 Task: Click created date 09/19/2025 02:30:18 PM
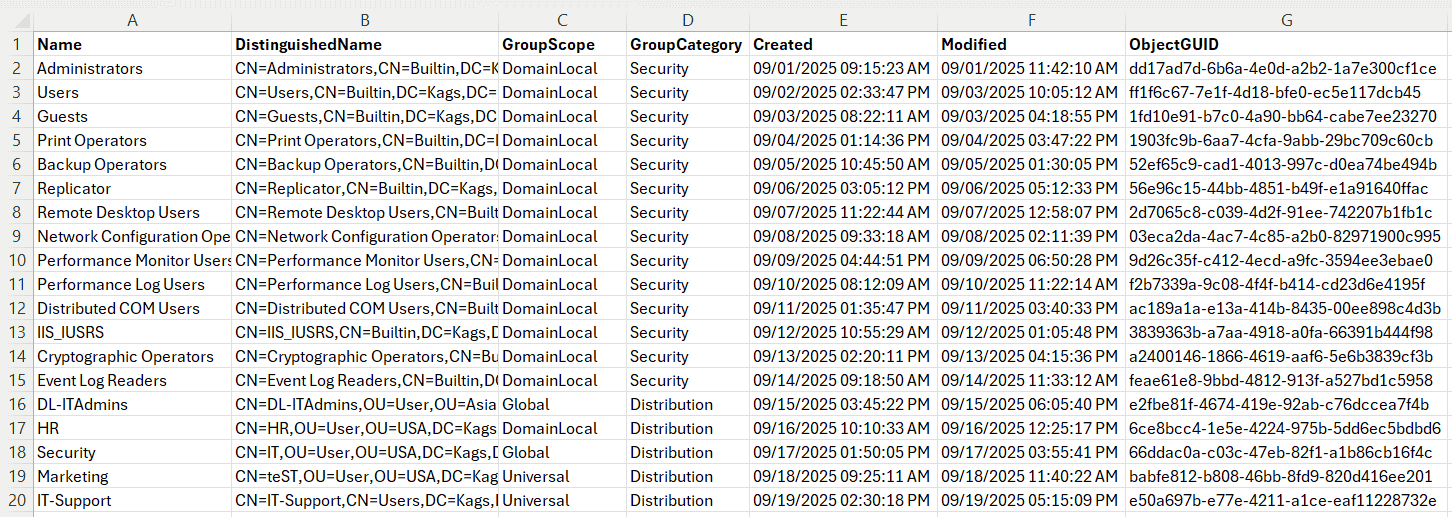coord(843,500)
